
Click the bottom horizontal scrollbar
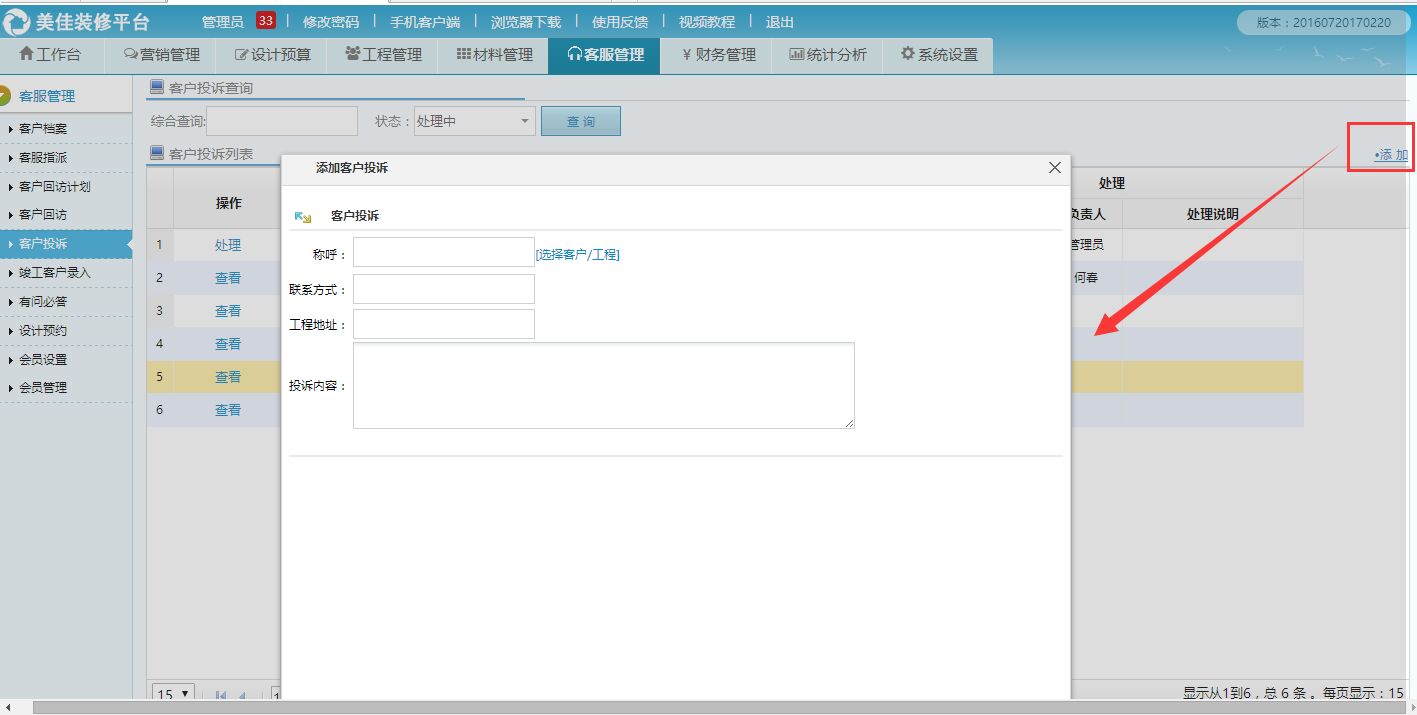pos(700,708)
